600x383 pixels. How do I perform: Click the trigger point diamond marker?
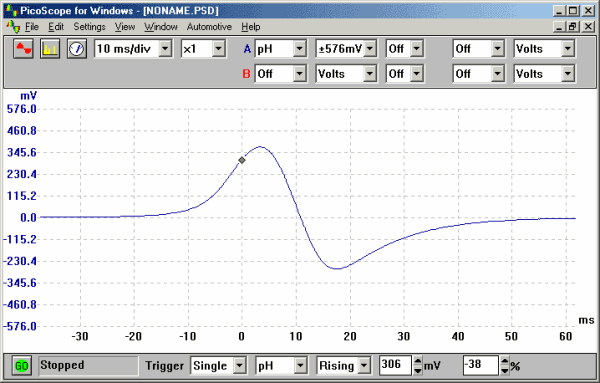coord(242,160)
